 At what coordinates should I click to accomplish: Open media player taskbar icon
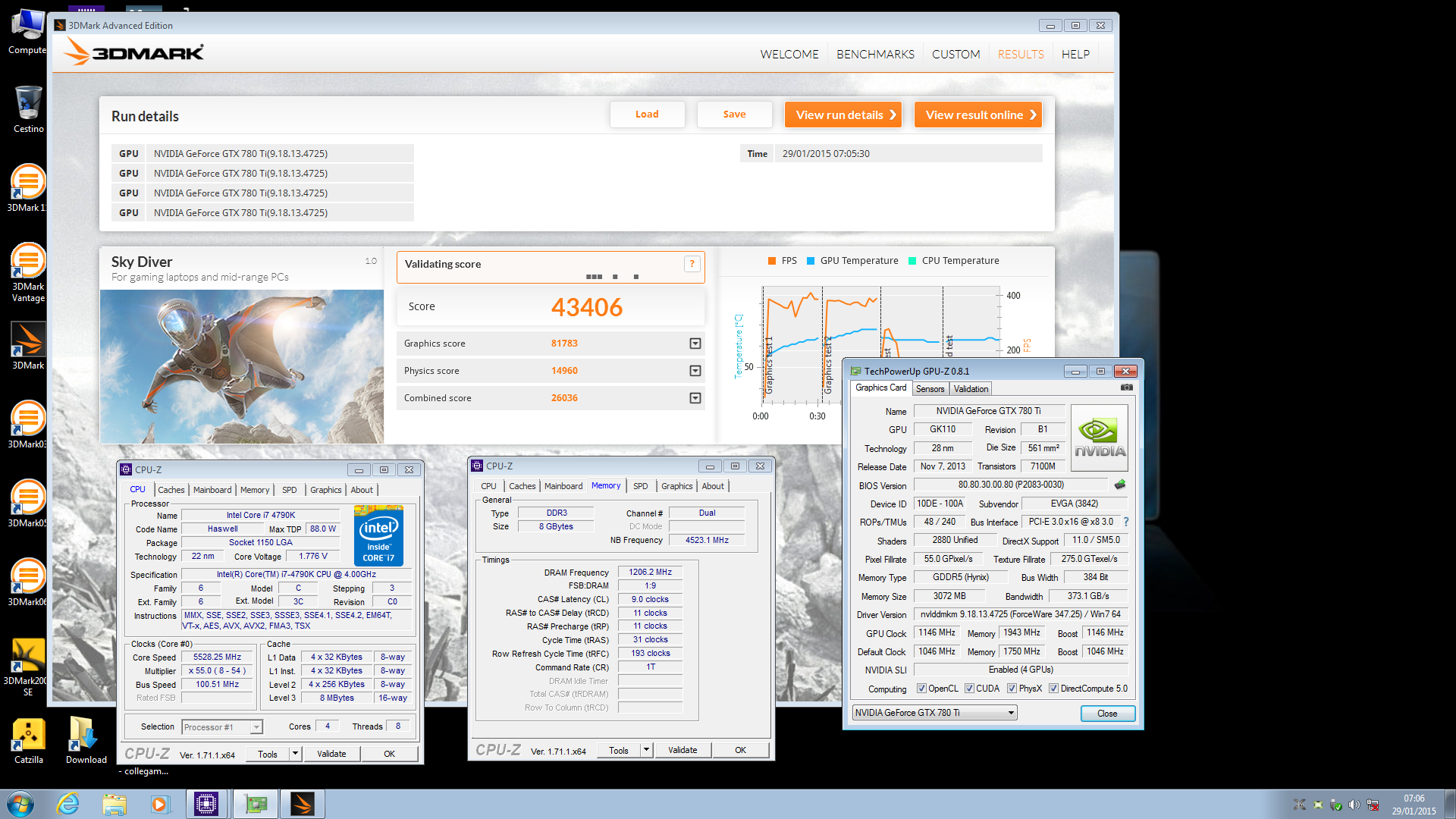(159, 804)
